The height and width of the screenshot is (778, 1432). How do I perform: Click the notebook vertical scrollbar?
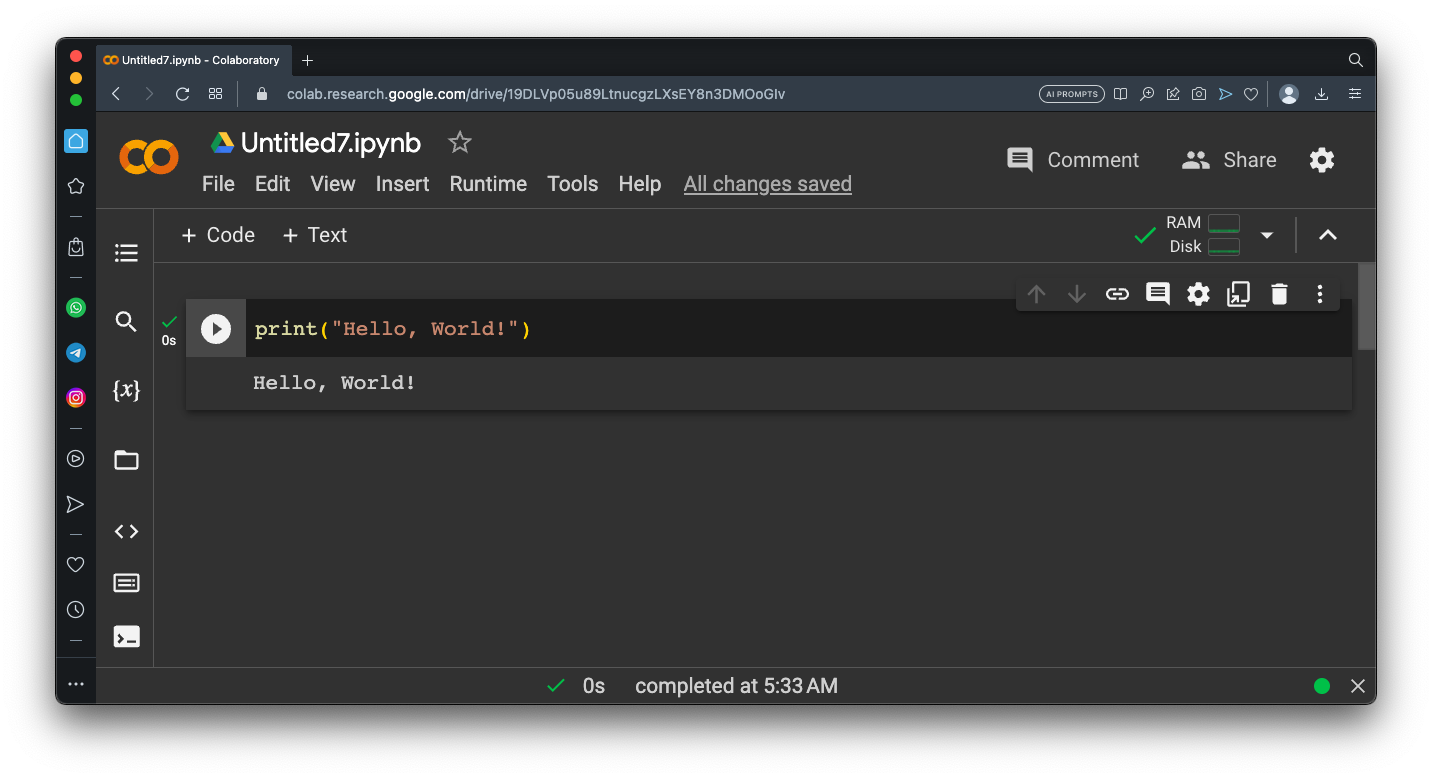click(x=1366, y=306)
